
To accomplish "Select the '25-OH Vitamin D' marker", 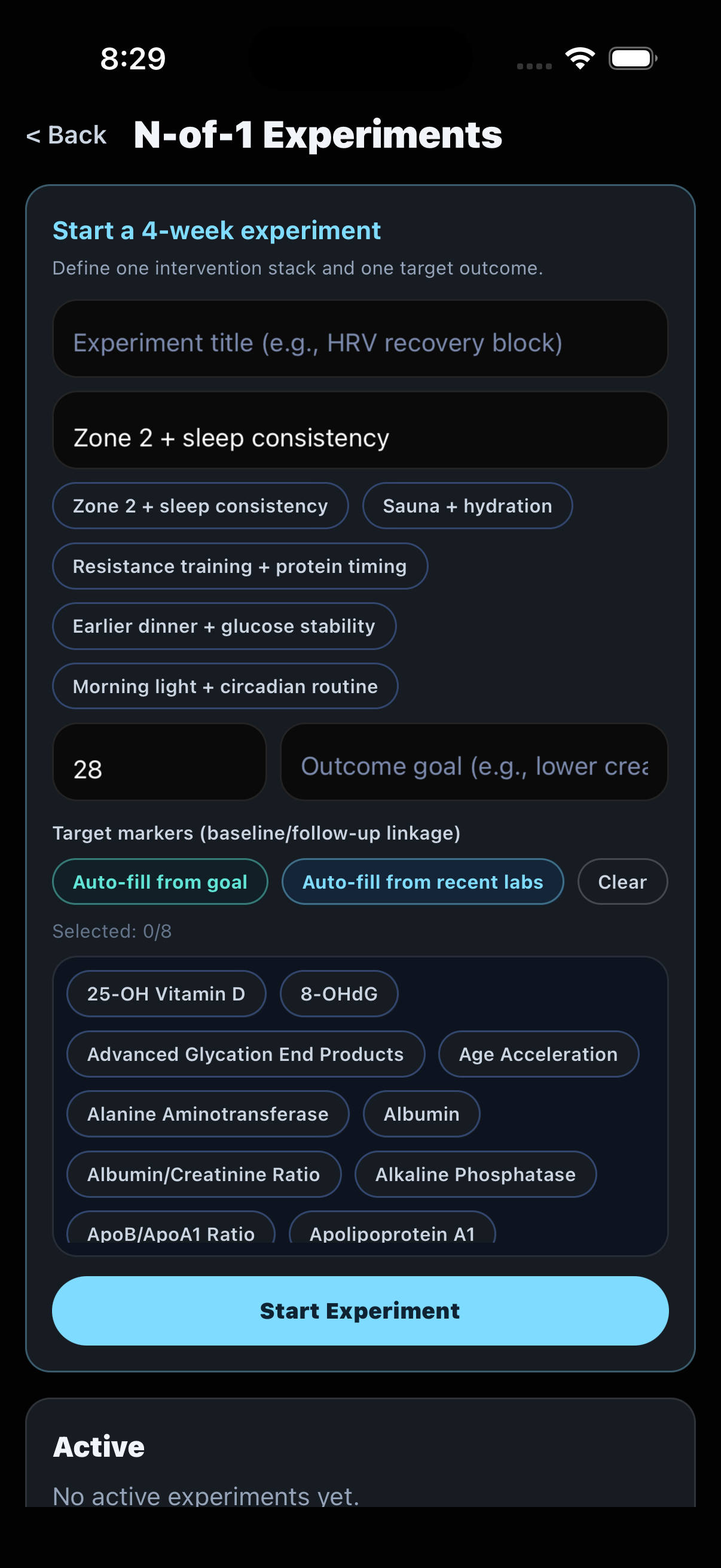I will click(x=166, y=993).
